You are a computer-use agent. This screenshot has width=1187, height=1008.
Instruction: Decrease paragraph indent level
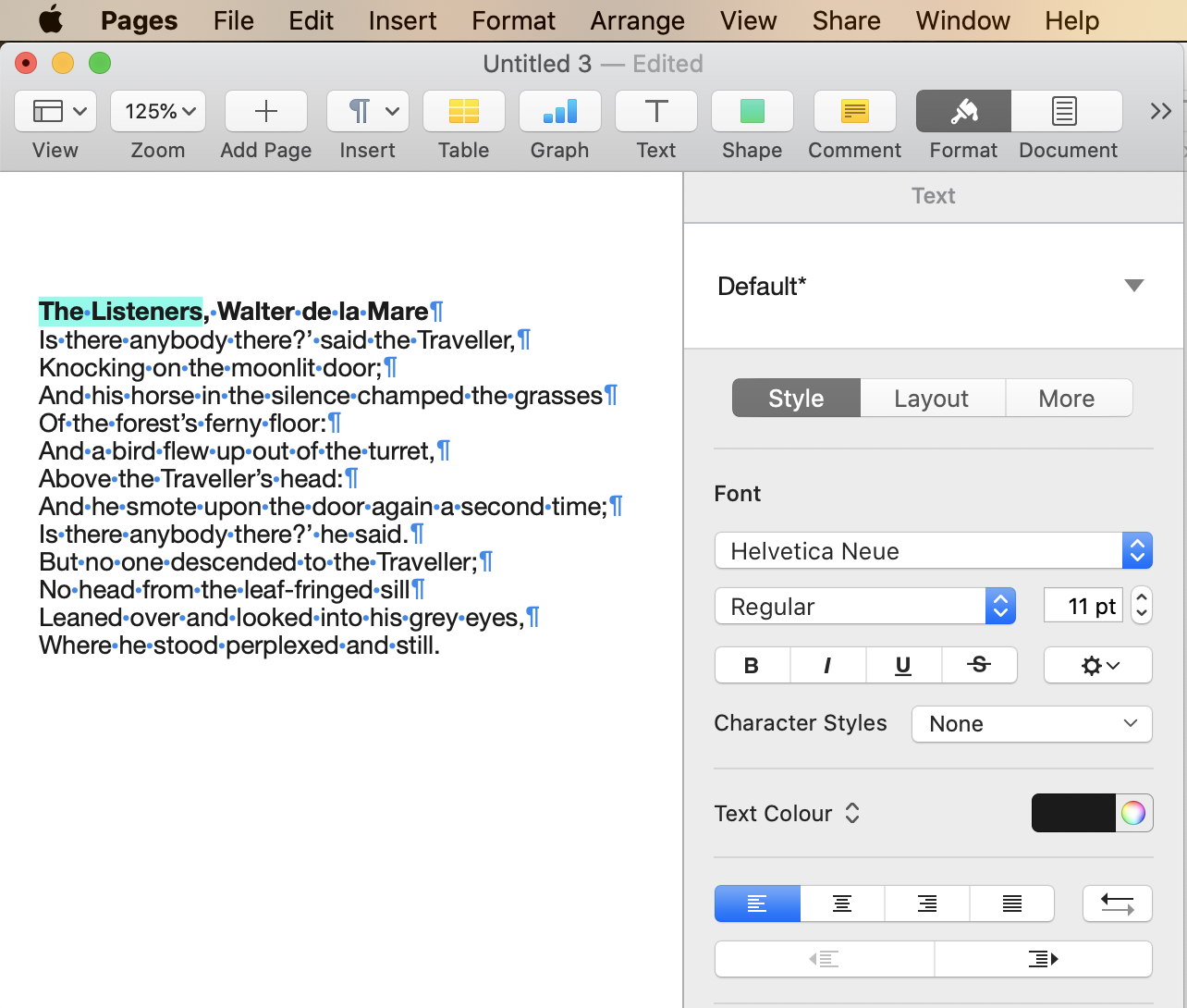tap(825, 959)
